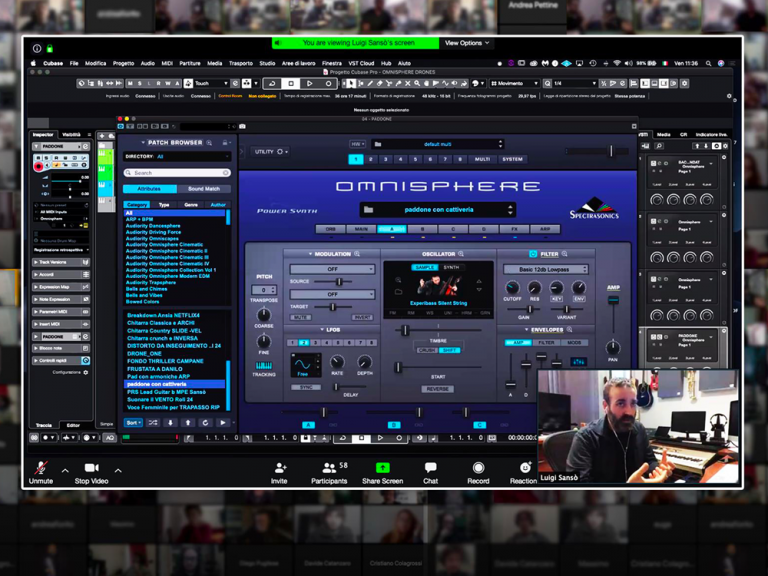
Task: Click the Modulation section magnifier icon
Action: pos(357,254)
